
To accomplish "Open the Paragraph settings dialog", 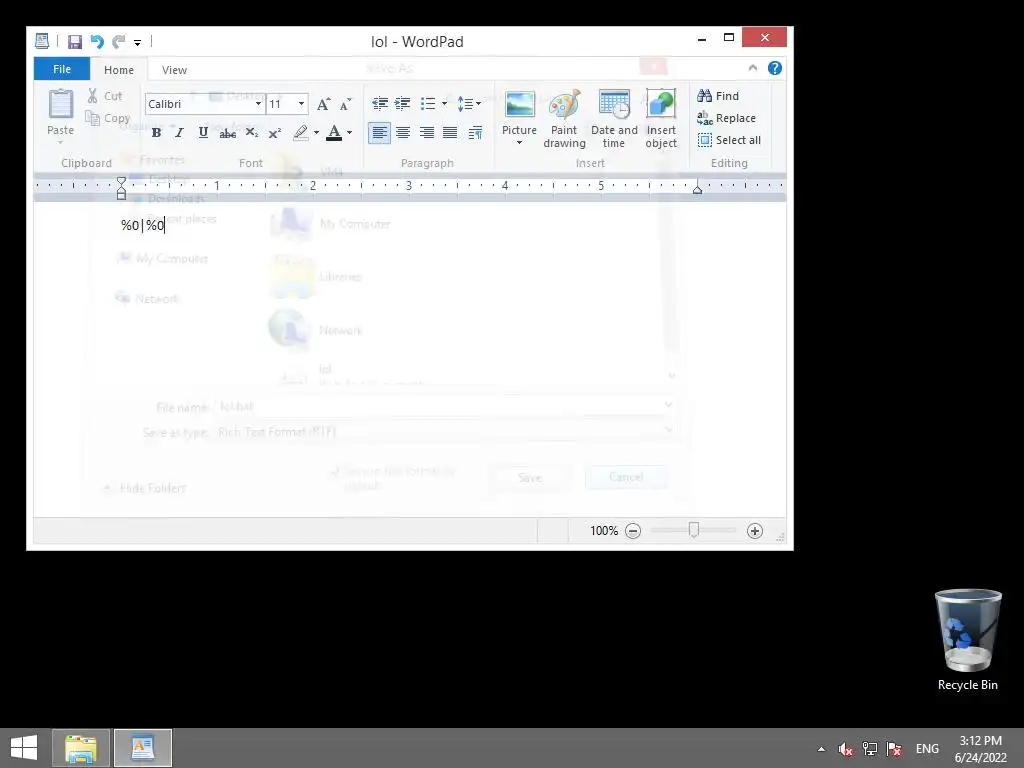I will [475, 133].
